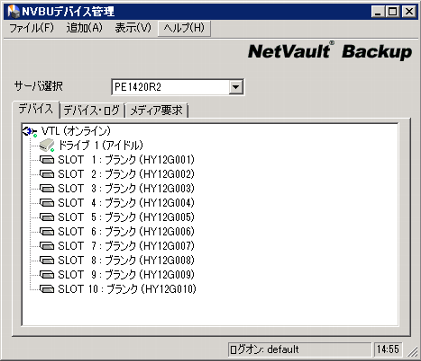Select SLOT 2 text with HY12G002
The image size is (421, 361).
pyautogui.click(x=126, y=174)
